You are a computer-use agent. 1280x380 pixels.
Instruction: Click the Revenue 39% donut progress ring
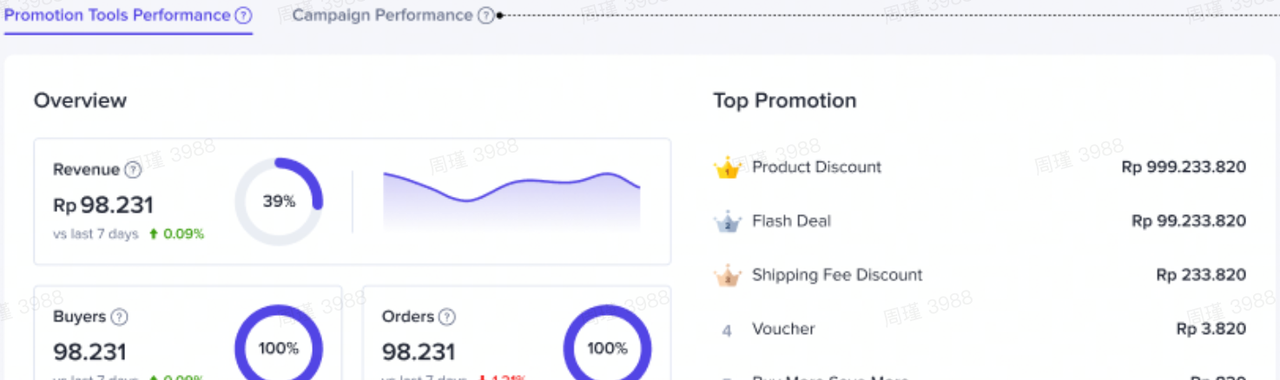(x=279, y=201)
